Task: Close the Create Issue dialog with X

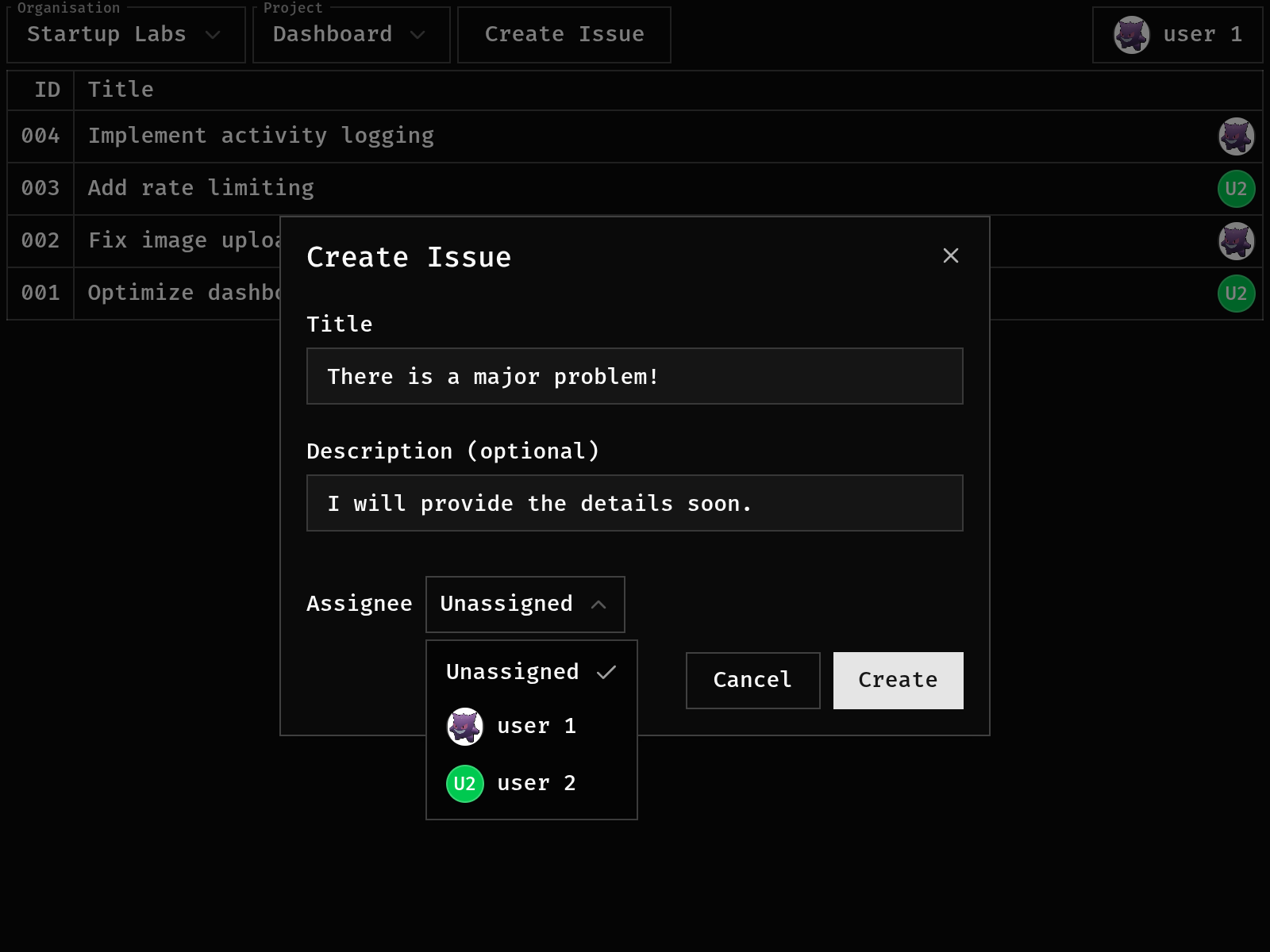Action: tap(950, 255)
